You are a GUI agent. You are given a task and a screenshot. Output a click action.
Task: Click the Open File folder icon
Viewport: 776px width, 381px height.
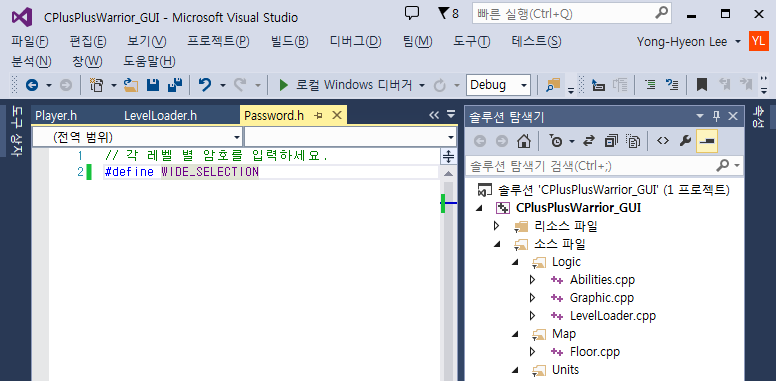click(131, 85)
